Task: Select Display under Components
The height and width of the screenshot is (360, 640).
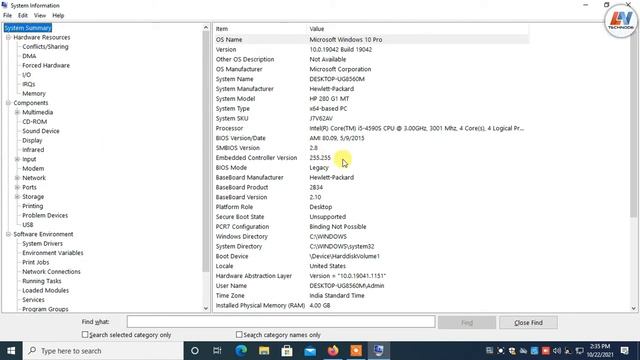Action: point(32,140)
